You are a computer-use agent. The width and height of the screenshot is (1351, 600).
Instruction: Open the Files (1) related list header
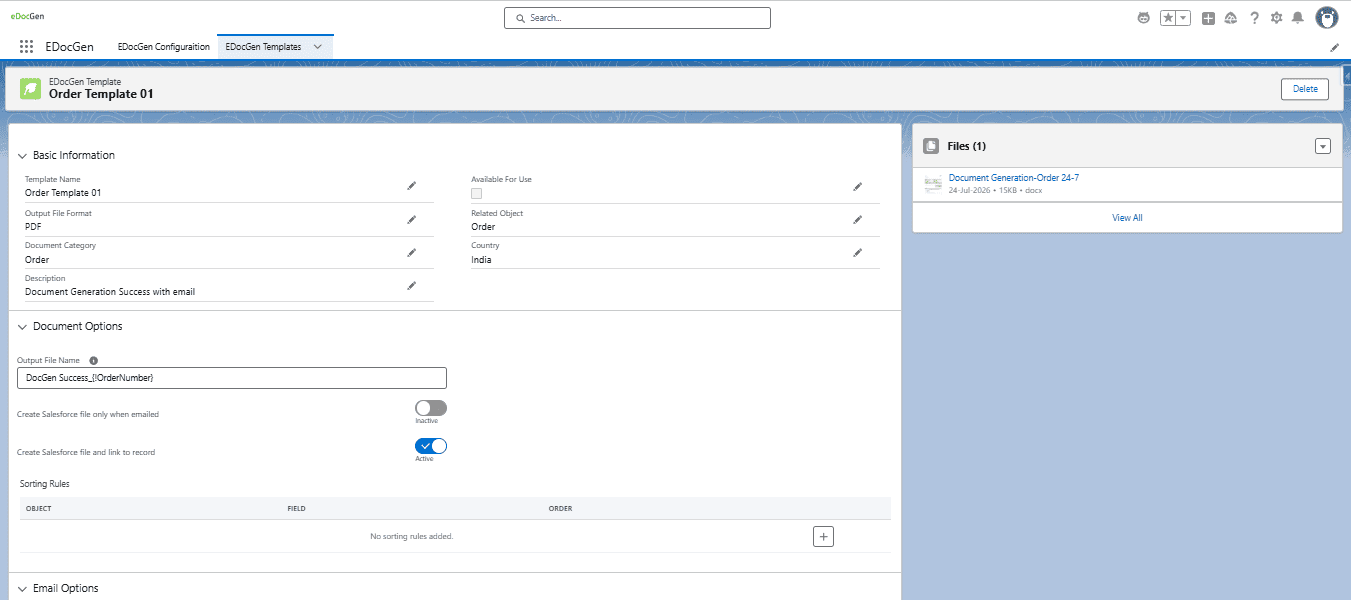click(x=966, y=146)
